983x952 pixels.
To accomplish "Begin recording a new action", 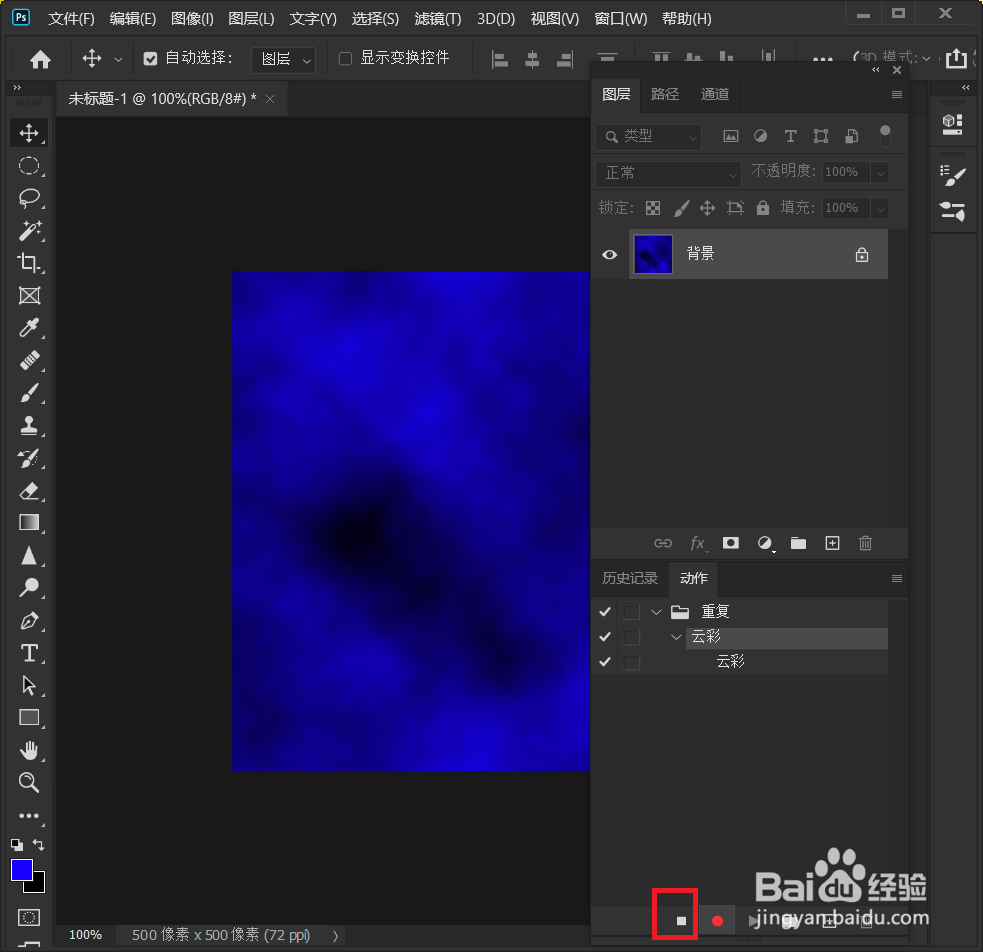I will pyautogui.click(x=717, y=919).
